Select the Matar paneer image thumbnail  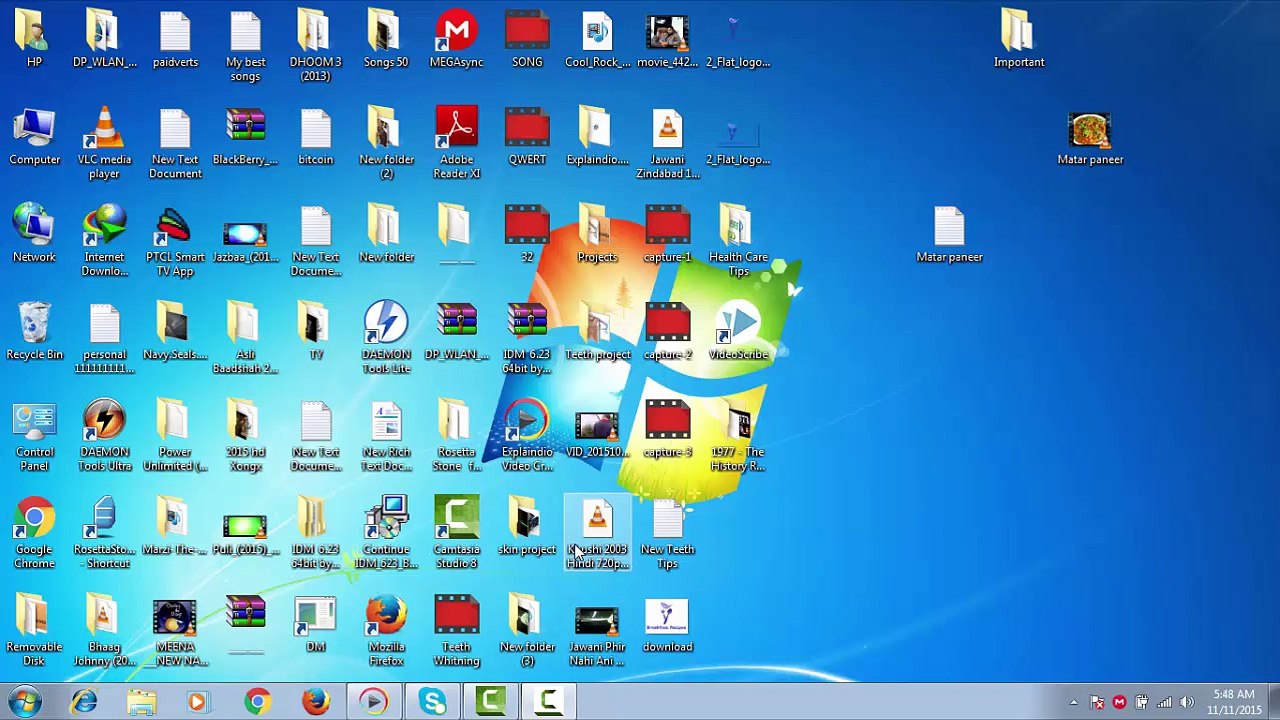pyautogui.click(x=1090, y=138)
